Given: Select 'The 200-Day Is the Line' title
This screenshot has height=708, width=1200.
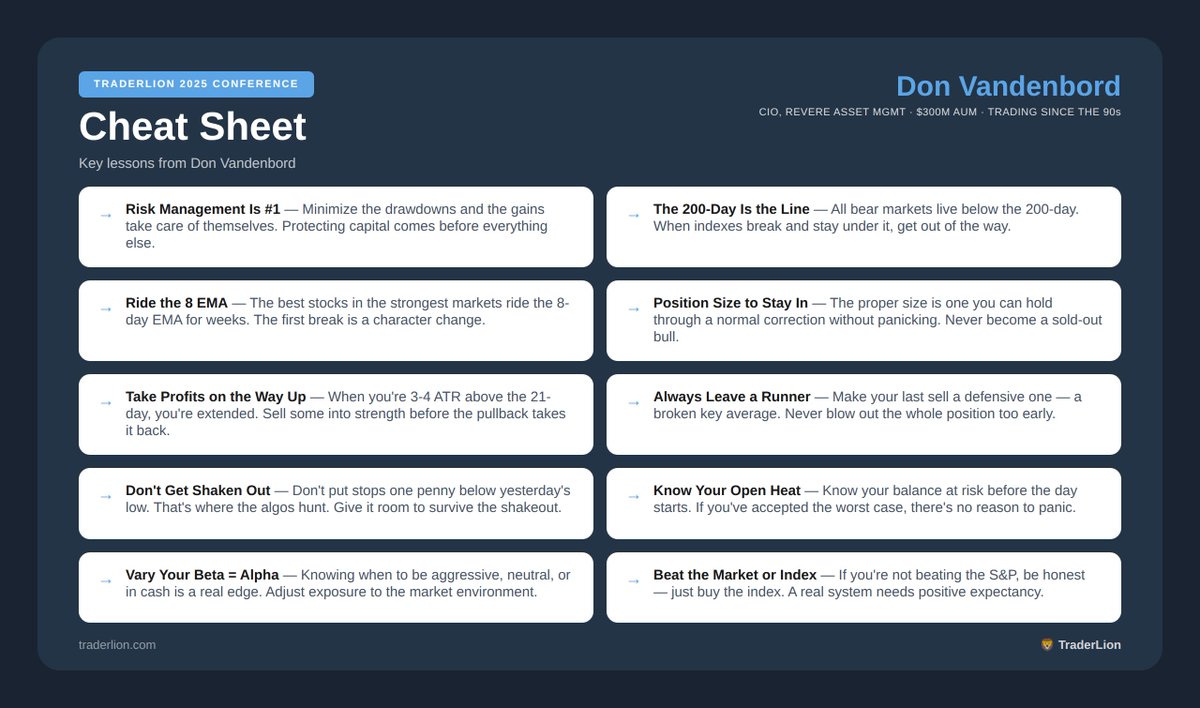Looking at the screenshot, I should (732, 209).
